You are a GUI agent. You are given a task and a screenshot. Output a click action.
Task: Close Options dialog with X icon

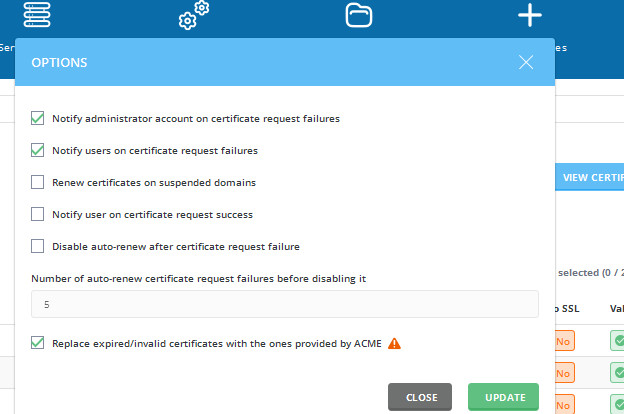pyautogui.click(x=526, y=62)
